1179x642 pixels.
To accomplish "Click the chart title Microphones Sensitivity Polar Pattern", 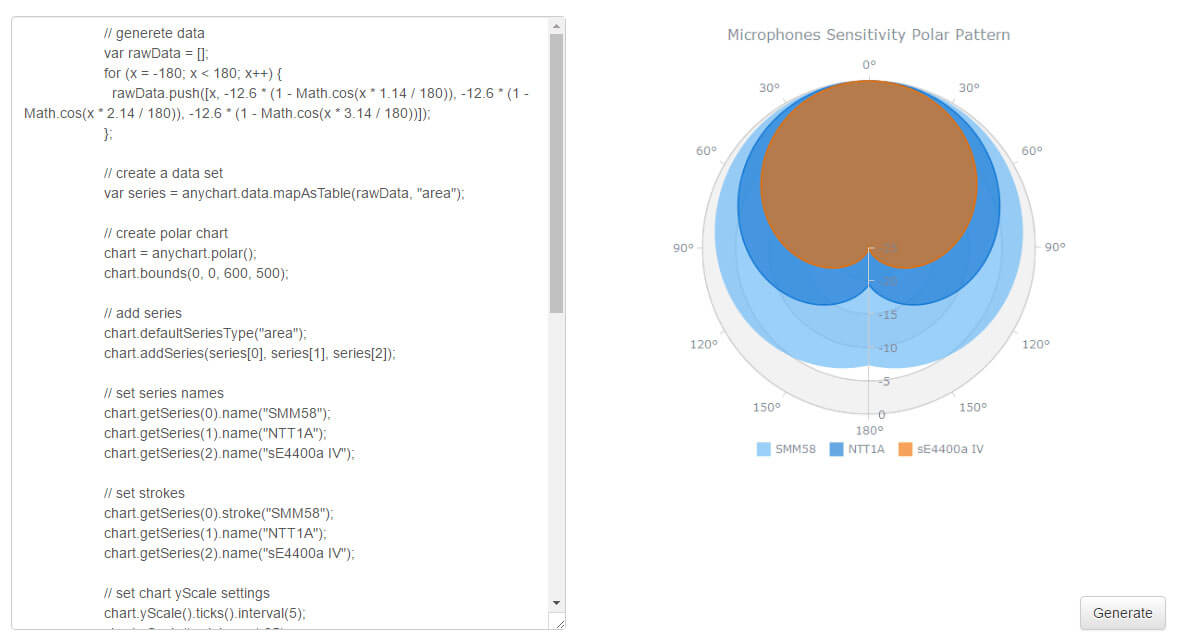I will click(868, 35).
